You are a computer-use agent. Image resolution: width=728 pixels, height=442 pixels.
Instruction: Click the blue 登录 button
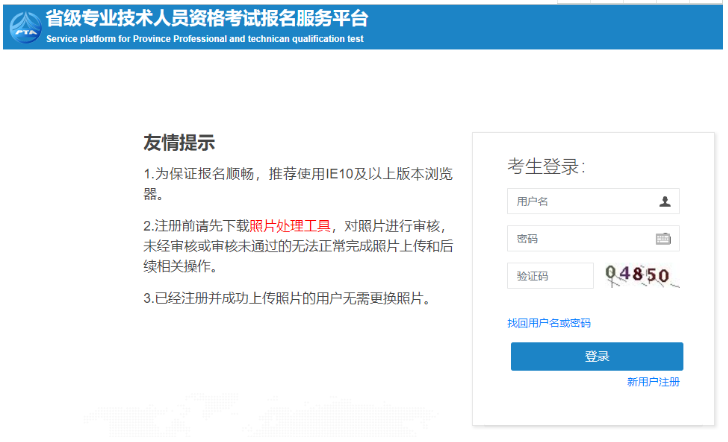click(x=597, y=357)
